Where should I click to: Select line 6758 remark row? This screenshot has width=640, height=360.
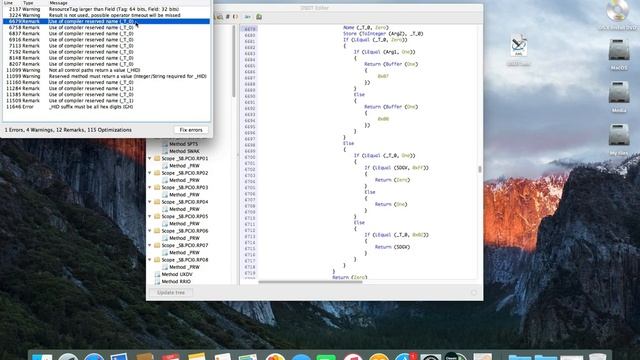click(x=106, y=27)
